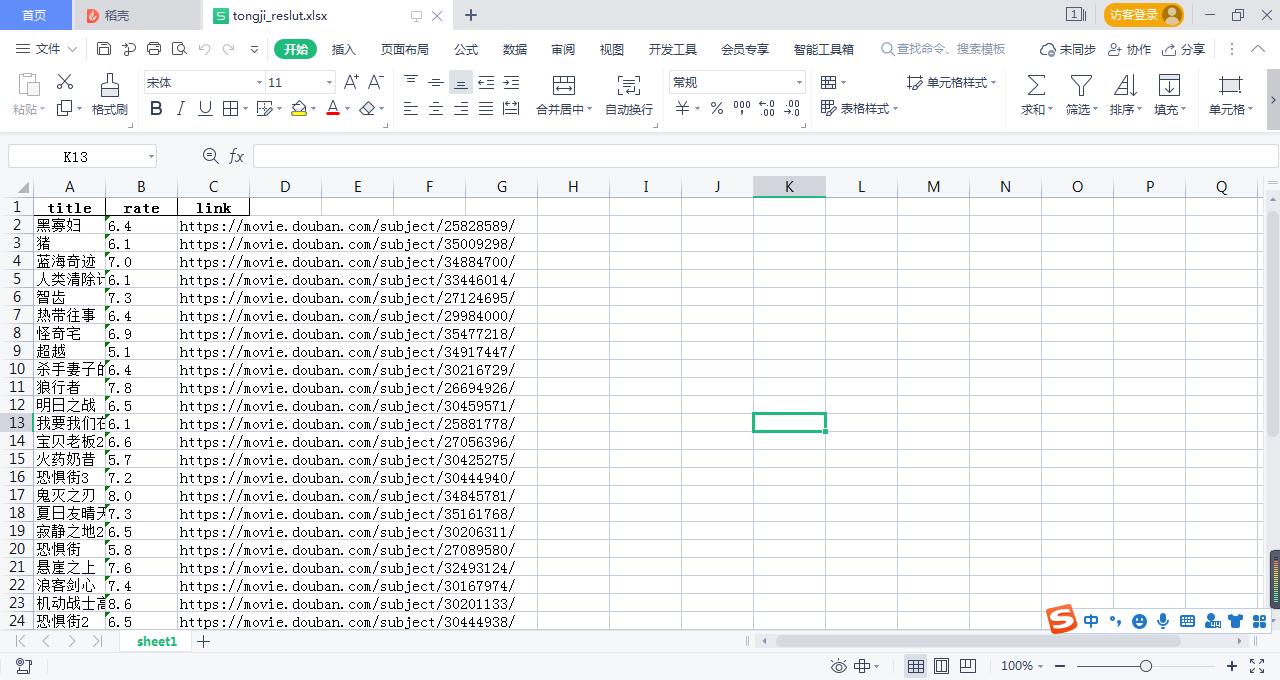
Task: Add a new sheet with plus button
Action: (x=203, y=641)
